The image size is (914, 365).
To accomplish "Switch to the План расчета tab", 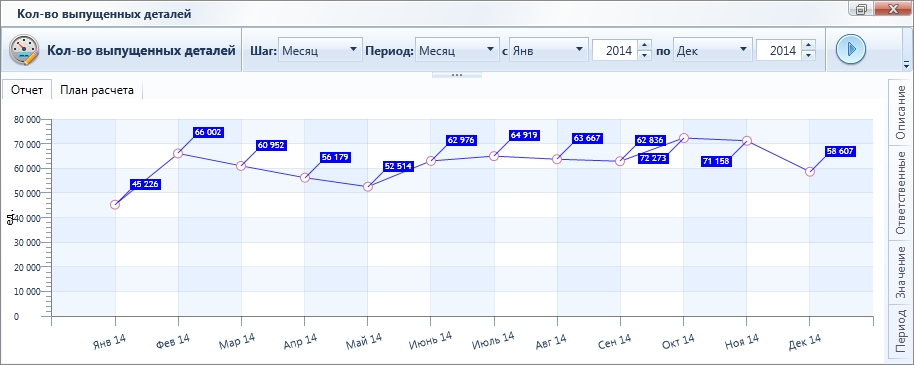I will [97, 90].
